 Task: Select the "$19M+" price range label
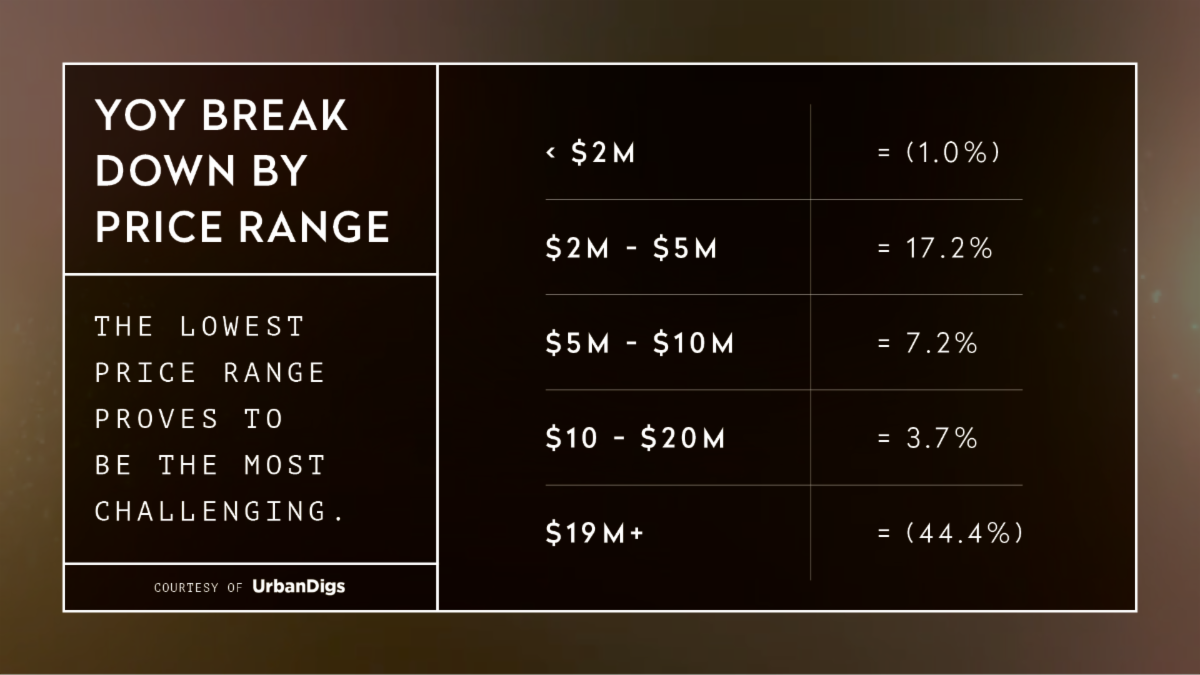pyautogui.click(x=595, y=534)
